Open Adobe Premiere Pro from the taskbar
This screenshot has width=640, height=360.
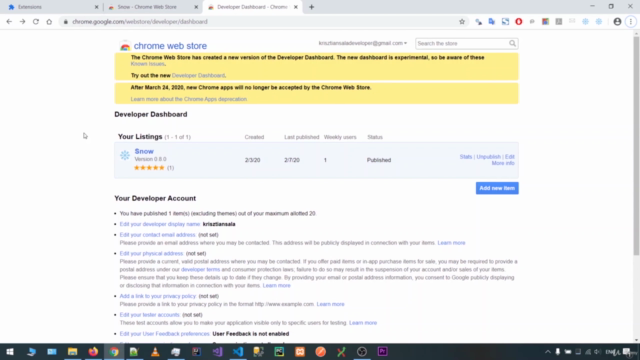(x=382, y=351)
